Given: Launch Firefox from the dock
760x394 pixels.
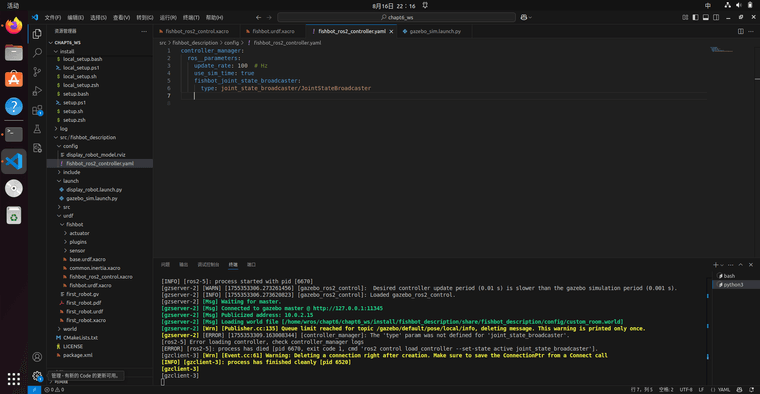Looking at the screenshot, I should click(14, 26).
